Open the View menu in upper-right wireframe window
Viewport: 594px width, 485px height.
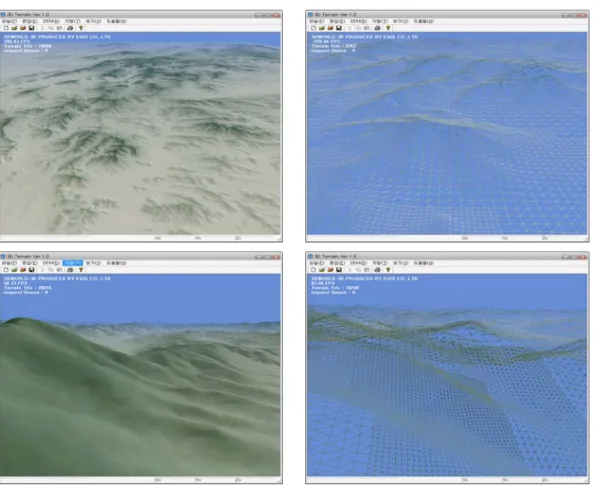pos(400,21)
